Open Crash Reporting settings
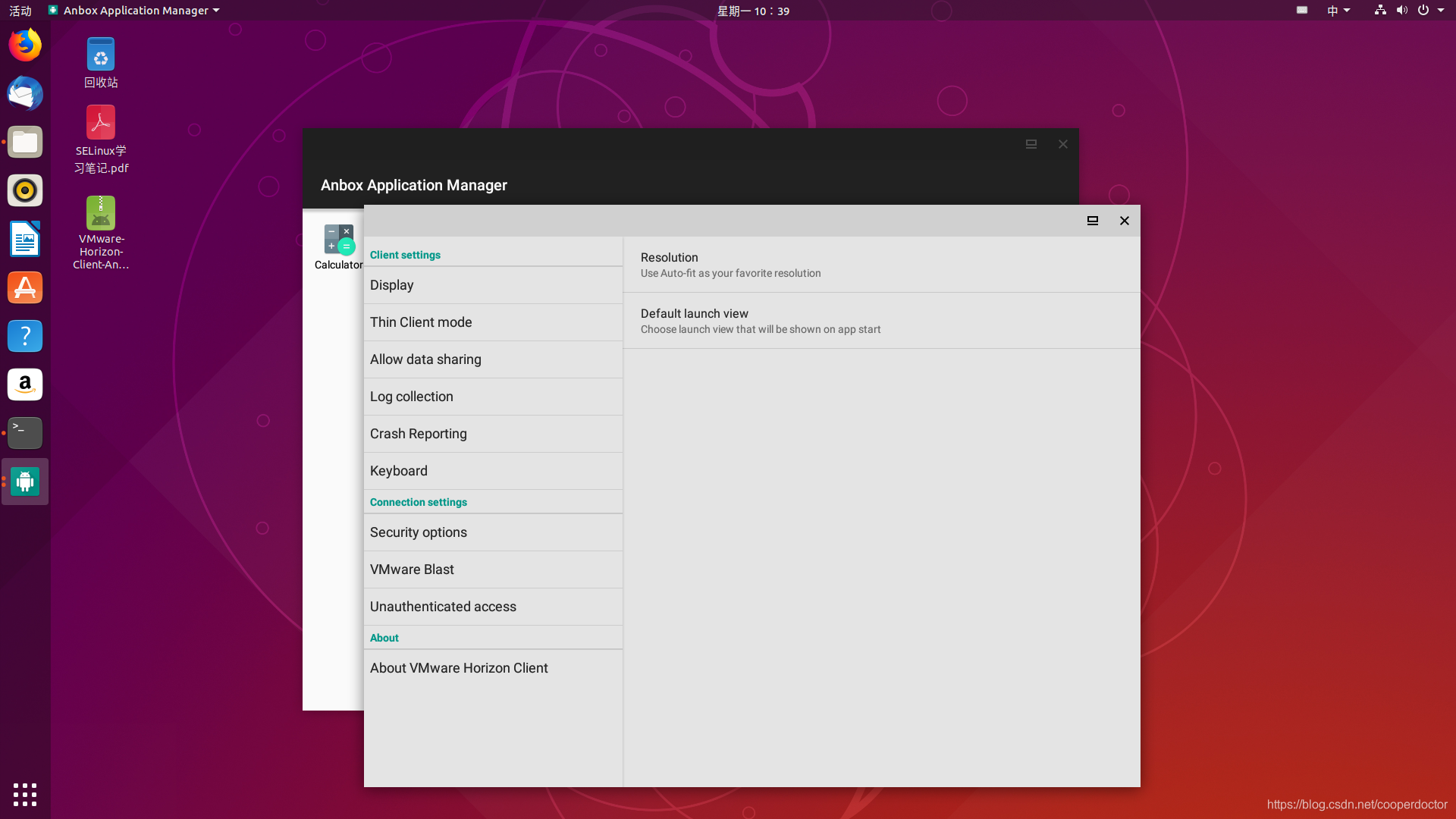The height and width of the screenshot is (819, 1456). point(493,434)
